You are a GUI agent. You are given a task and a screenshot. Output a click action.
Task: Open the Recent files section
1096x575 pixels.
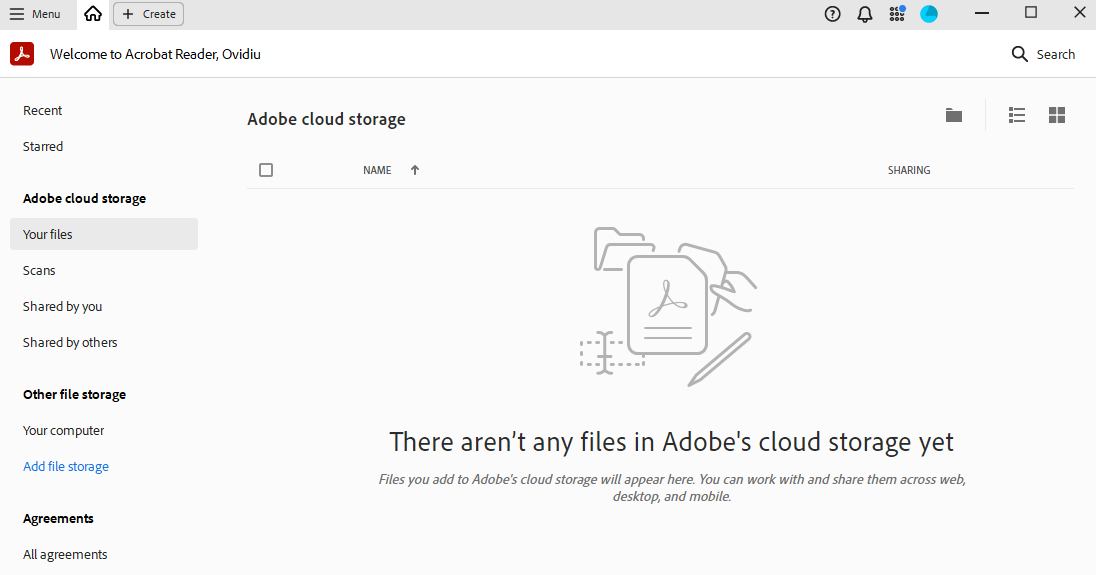coord(43,111)
